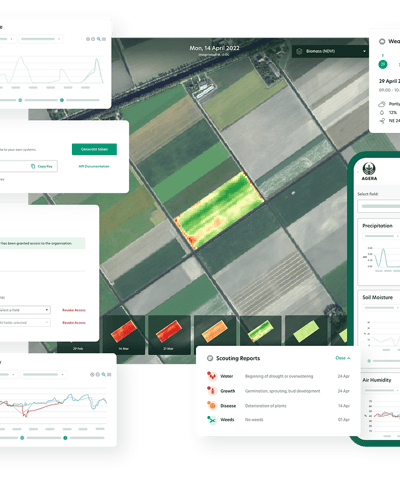Click the text Germination, sprouting, bud development
The height and width of the screenshot is (480, 400).
283,391
